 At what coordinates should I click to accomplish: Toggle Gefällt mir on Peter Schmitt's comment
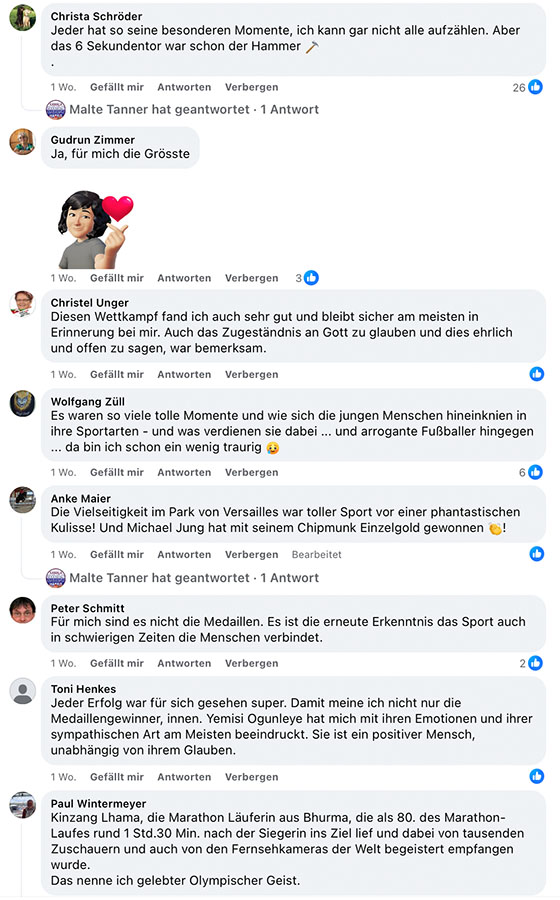pyautogui.click(x=116, y=663)
